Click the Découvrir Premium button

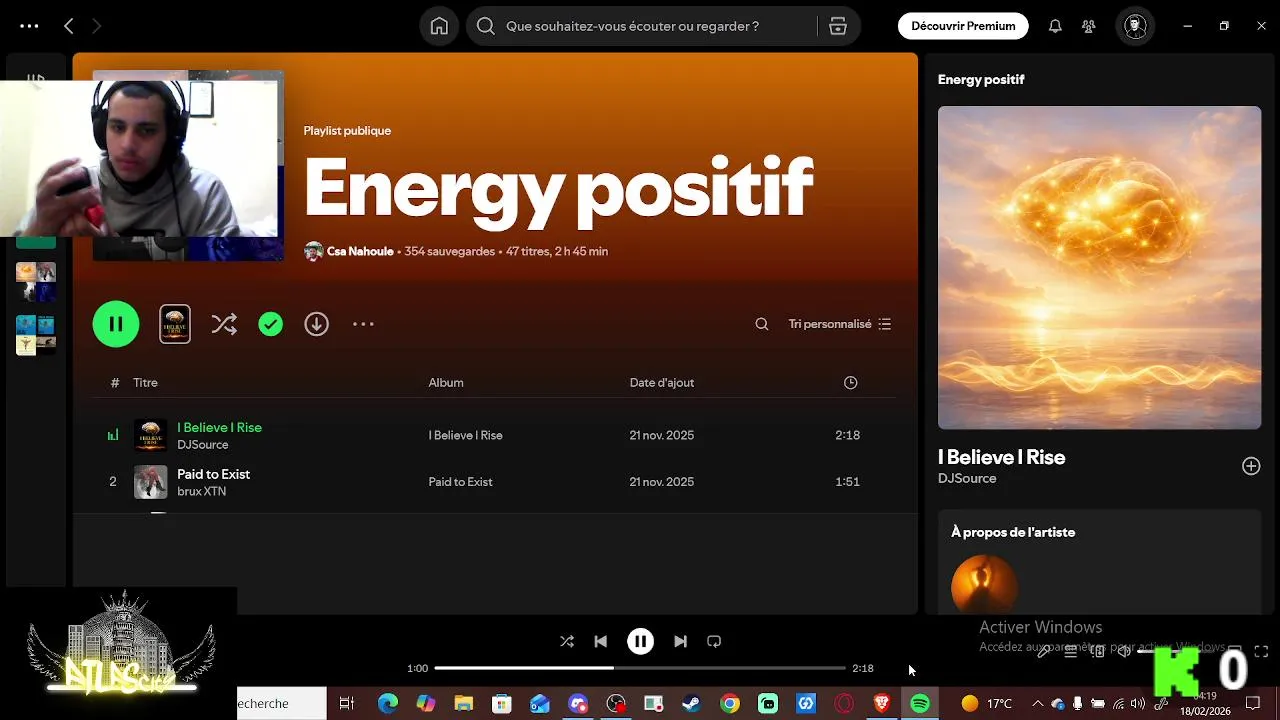pos(963,26)
